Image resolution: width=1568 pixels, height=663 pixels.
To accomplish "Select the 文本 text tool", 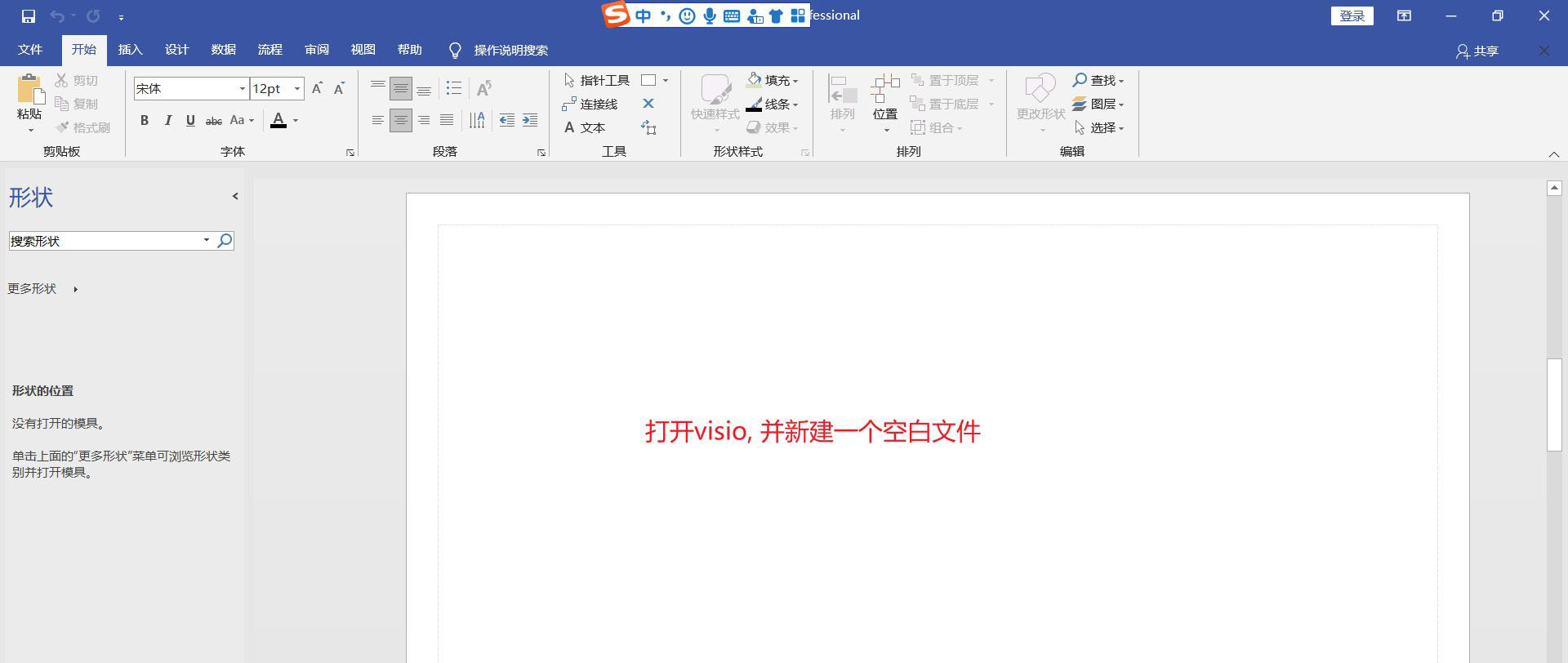I will [585, 127].
